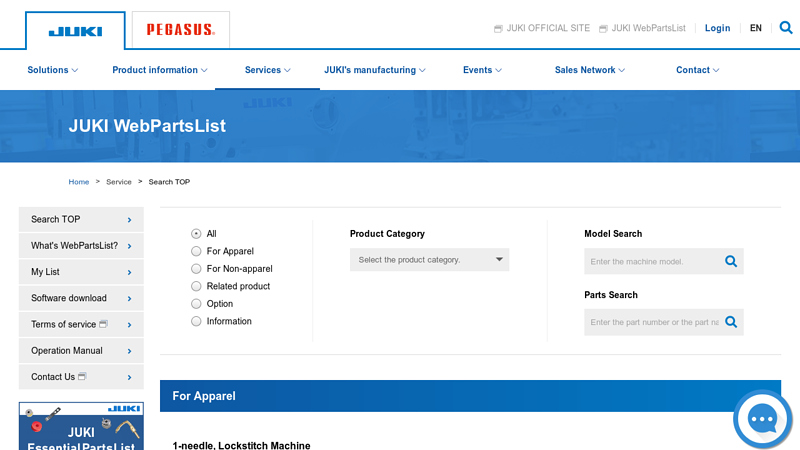Go to Home breadcrumb link
Image resolution: width=800 pixels, height=450 pixels.
79,182
